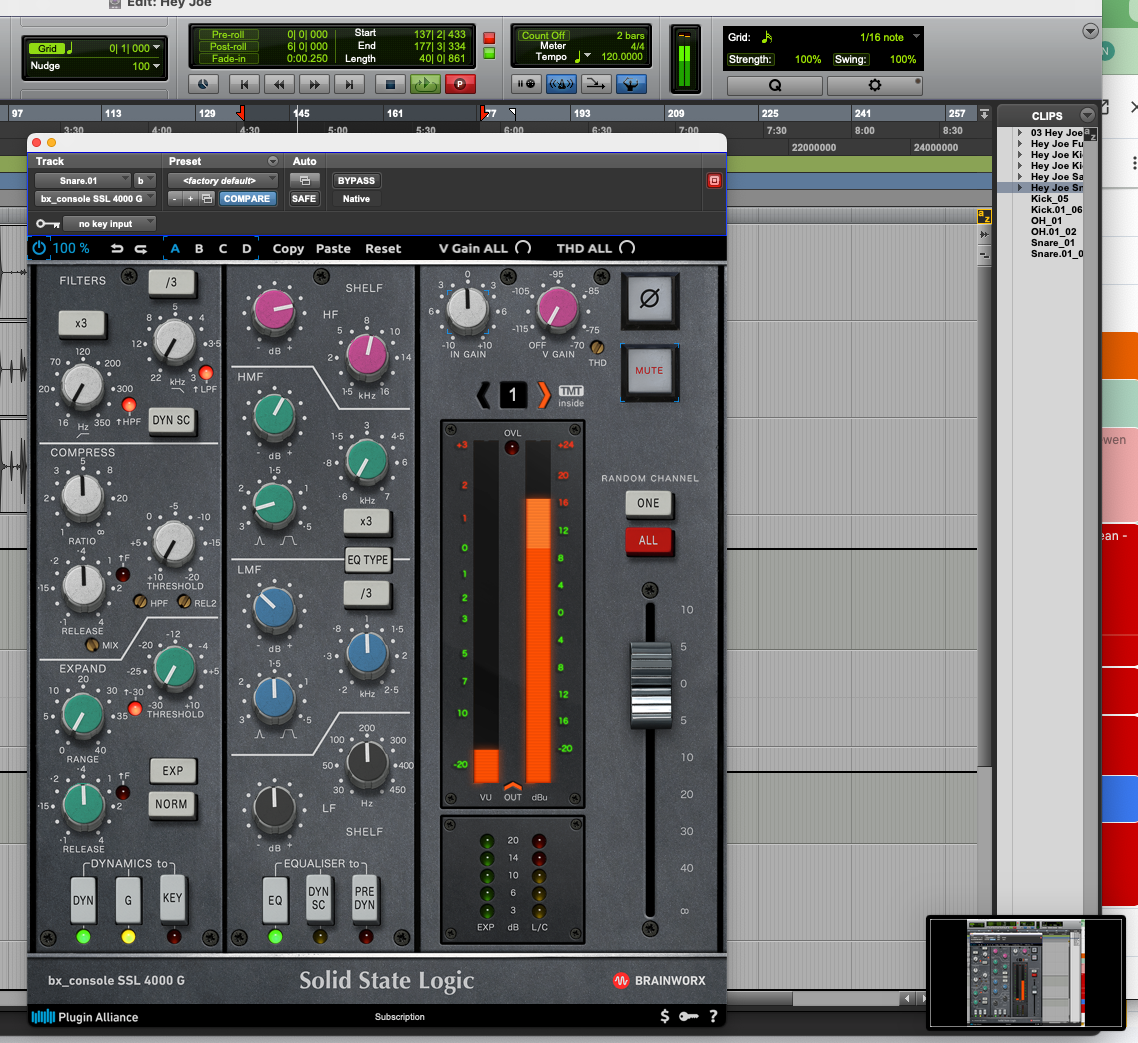Click the transport play button

[425, 84]
